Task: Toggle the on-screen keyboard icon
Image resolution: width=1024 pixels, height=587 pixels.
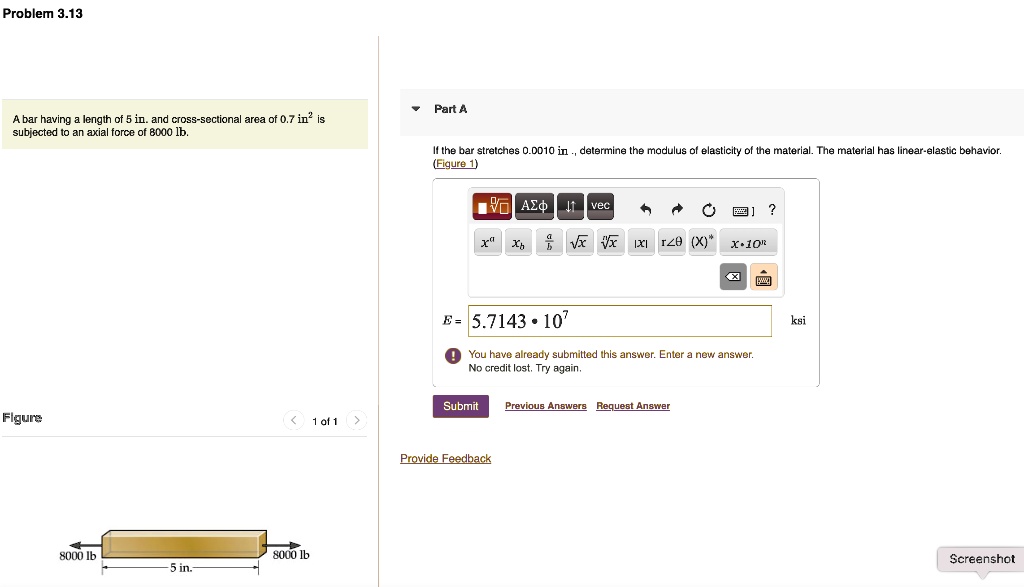Action: (764, 277)
